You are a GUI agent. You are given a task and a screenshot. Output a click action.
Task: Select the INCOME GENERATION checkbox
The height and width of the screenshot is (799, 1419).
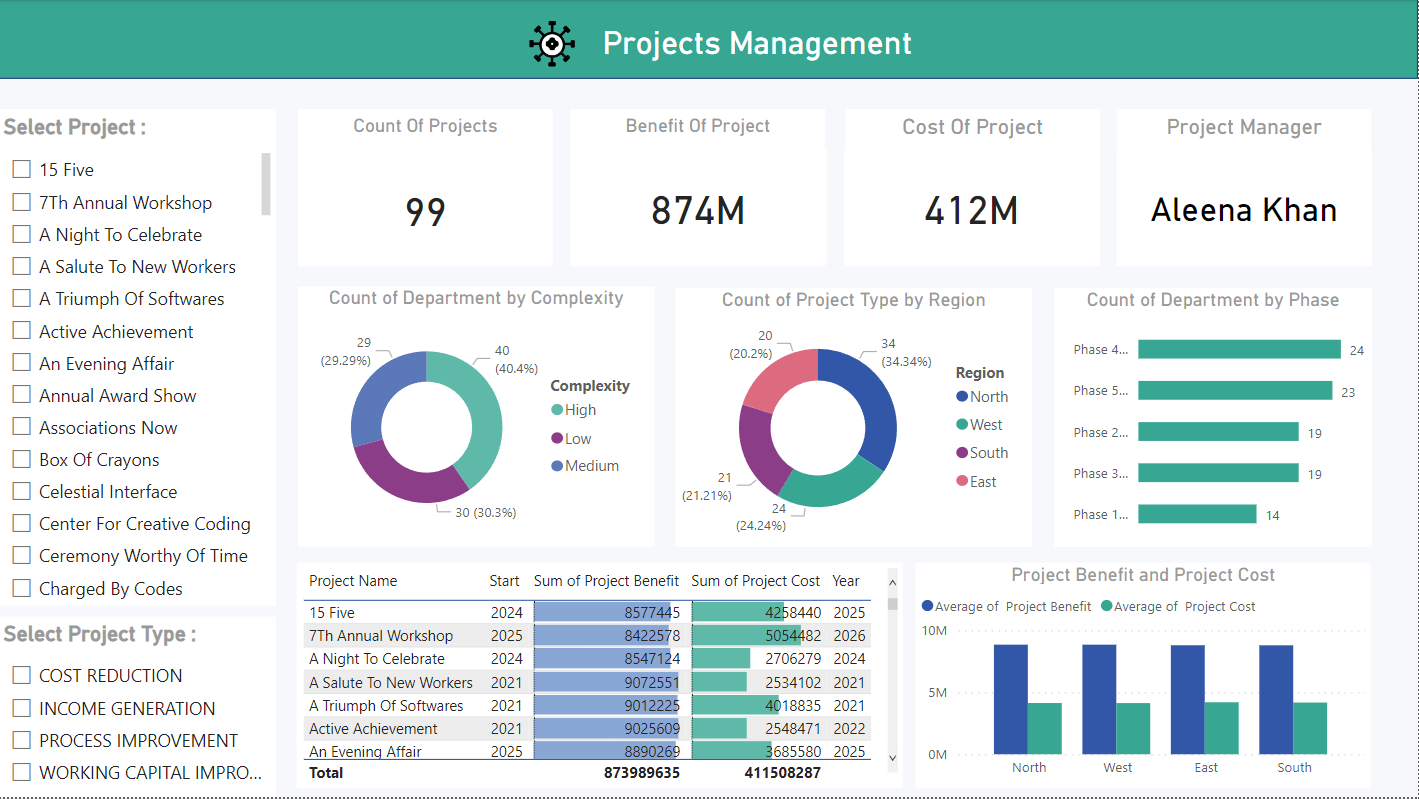21,708
